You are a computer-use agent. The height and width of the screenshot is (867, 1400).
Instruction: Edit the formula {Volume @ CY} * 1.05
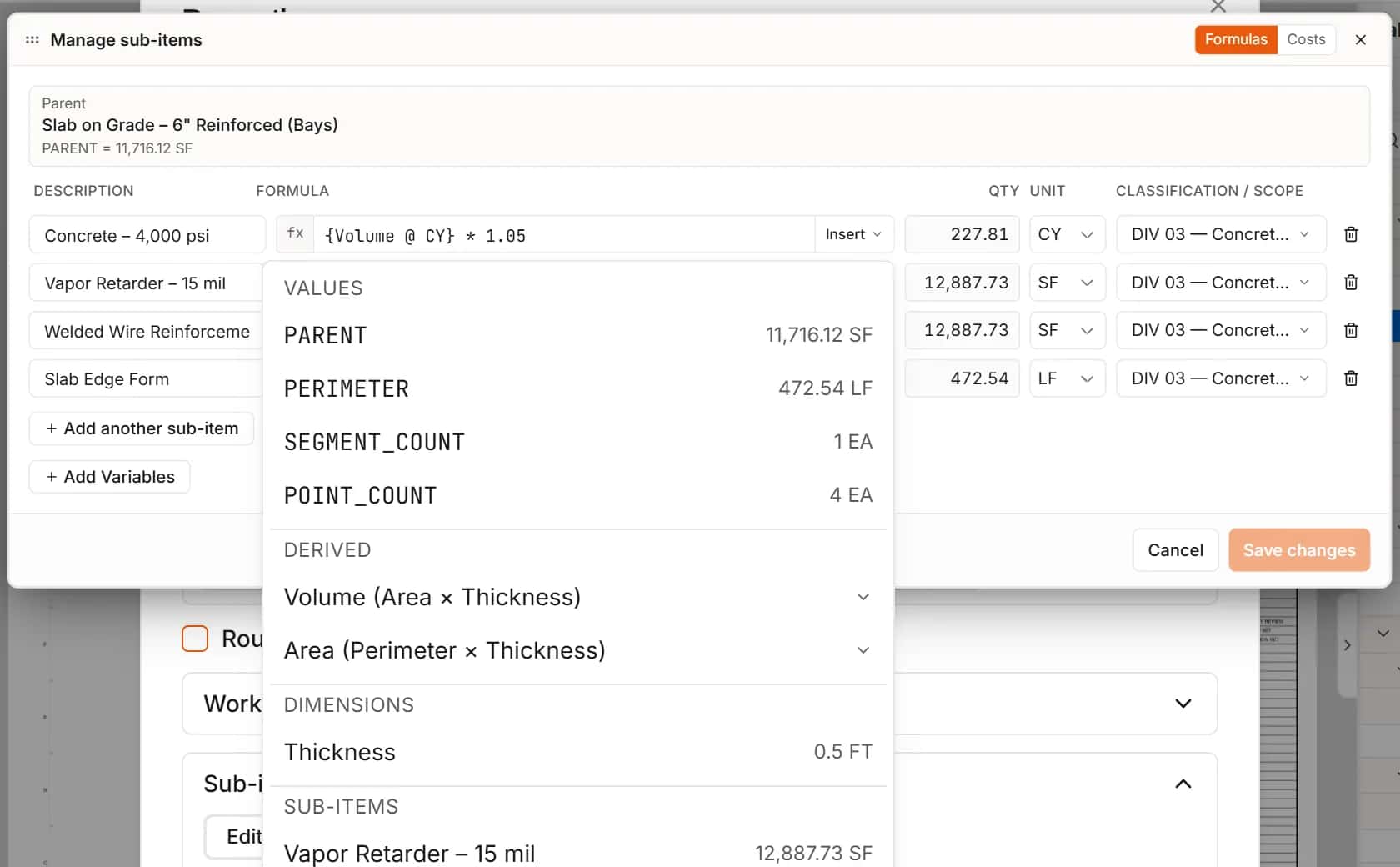point(564,235)
